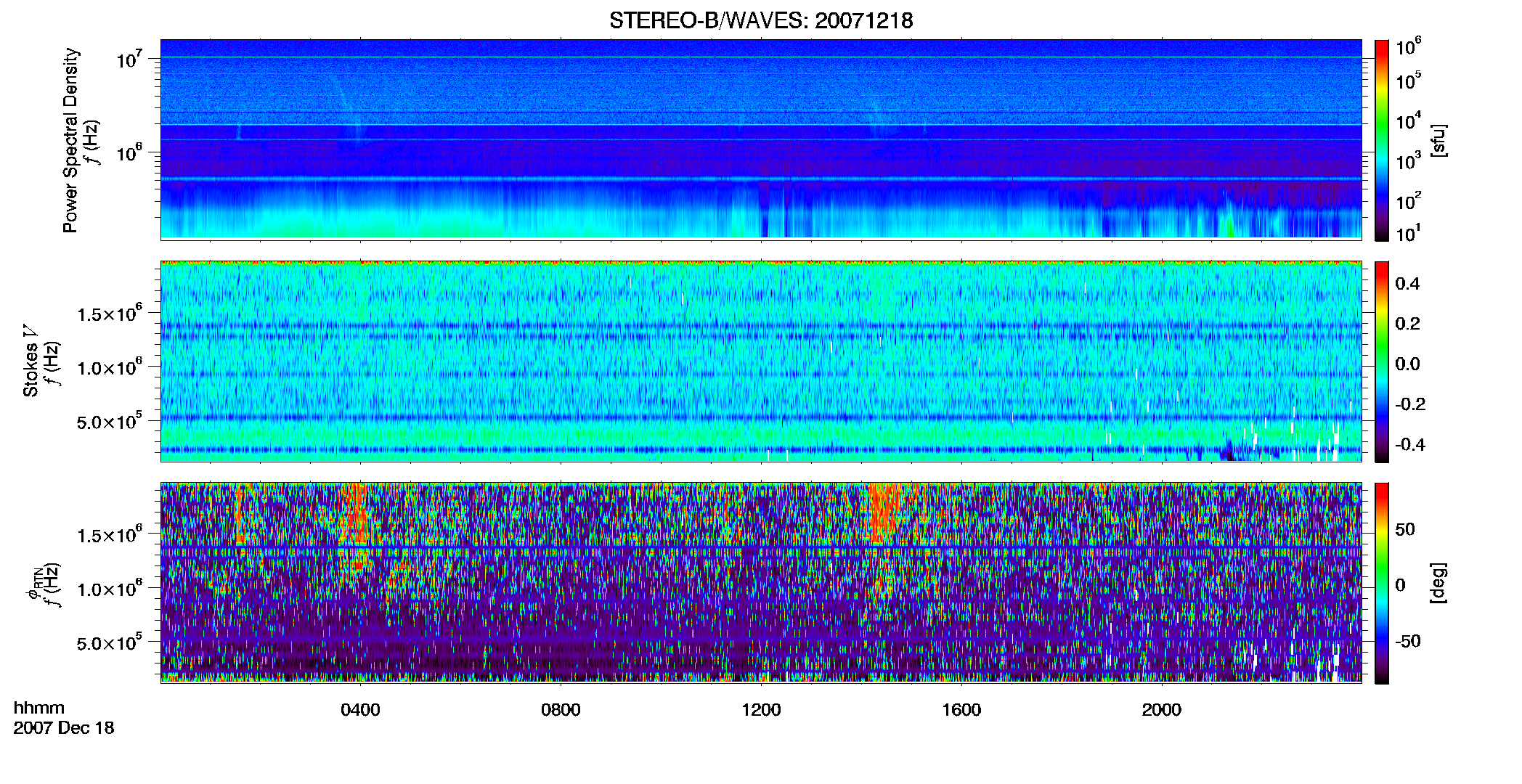Click the 10^4 label on sfu colorbar
Screen dimensions: 1522x784
coord(1408,121)
